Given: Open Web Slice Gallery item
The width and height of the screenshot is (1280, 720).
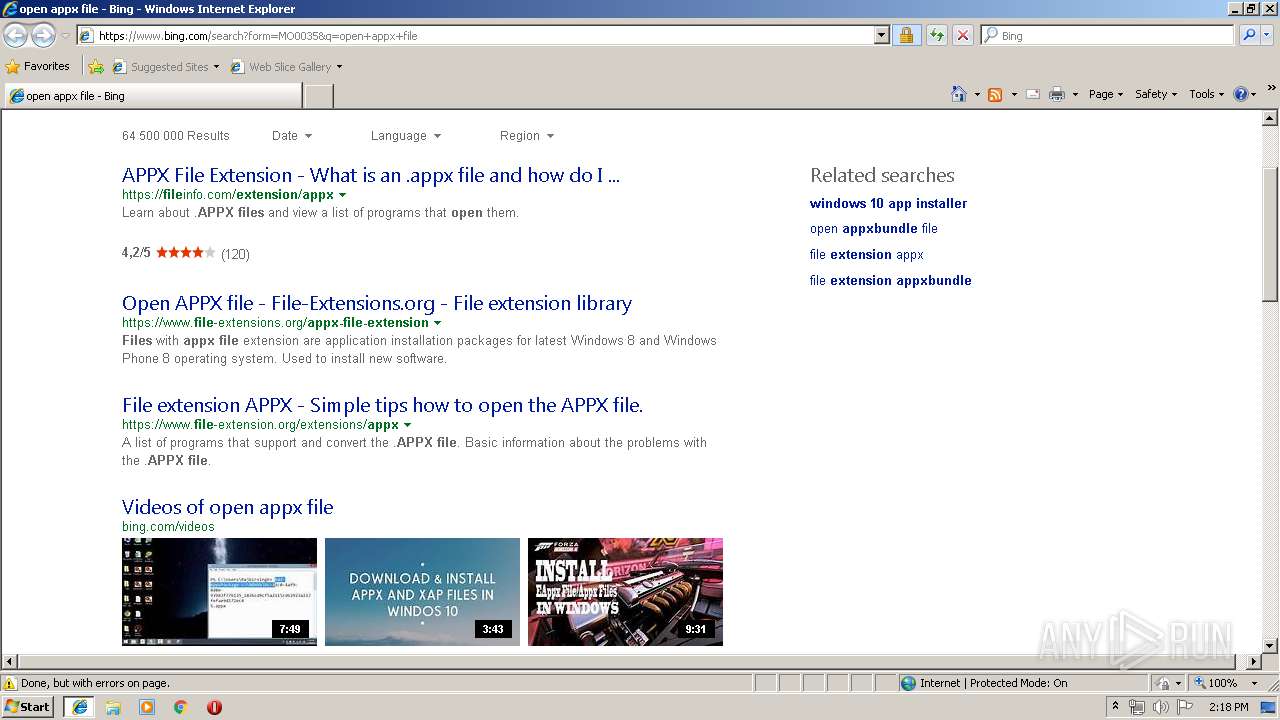Looking at the screenshot, I should (x=286, y=67).
